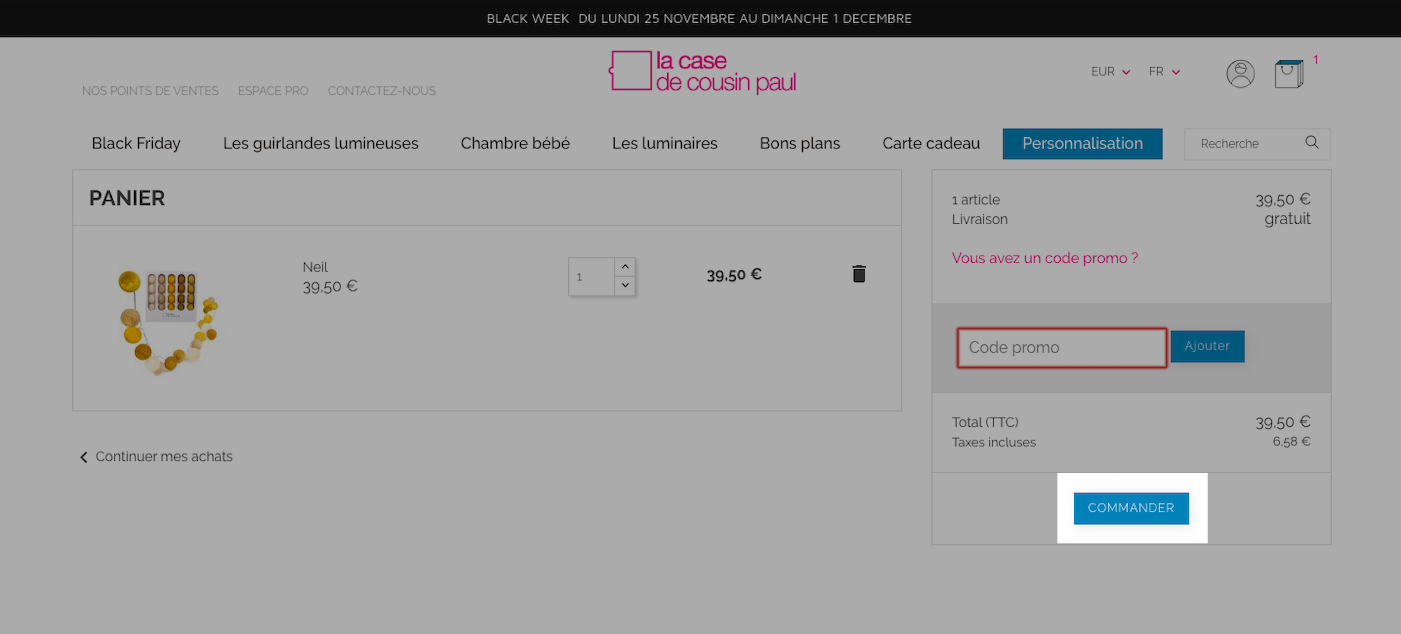Click Continuer mes achats link
The width and height of the screenshot is (1401, 634).
(156, 457)
